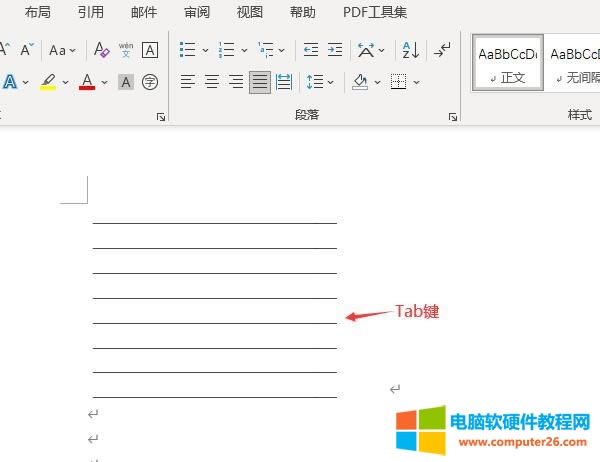600x462 pixels.
Task: Select the 正文 style
Action: click(507, 63)
